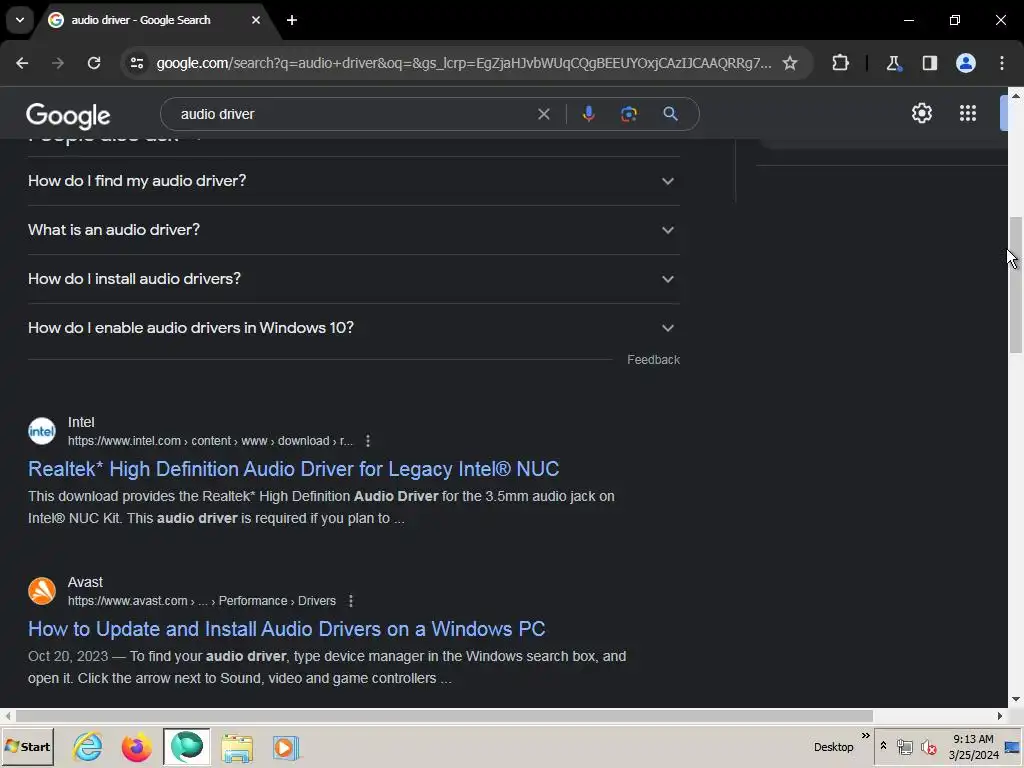Expand "How do I enable audio drivers in Windows 10?"
The width and height of the screenshot is (1024, 768).
[353, 328]
